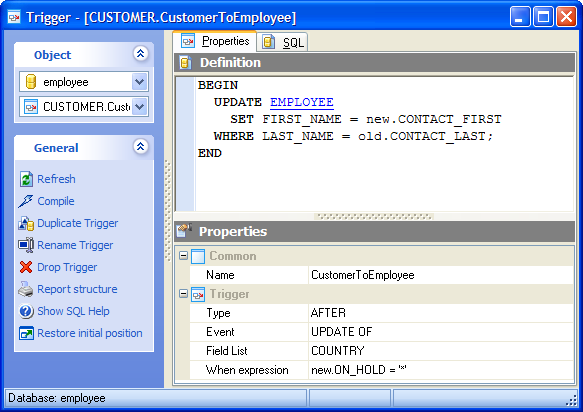Click the Duplicate Trigger link
Screen dimensions: 583x412
click(x=78, y=223)
